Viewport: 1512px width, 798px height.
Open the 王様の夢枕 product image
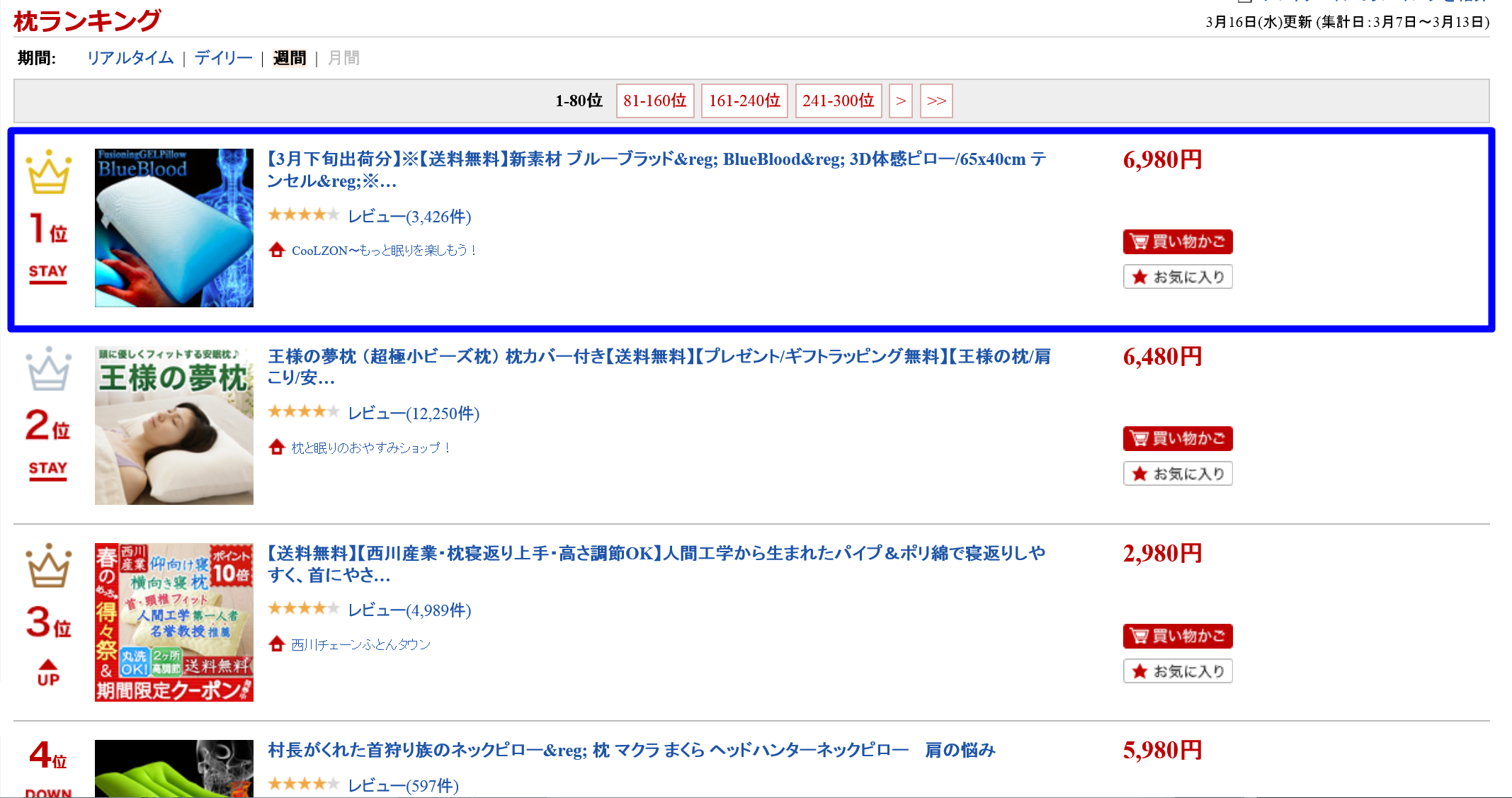[174, 425]
